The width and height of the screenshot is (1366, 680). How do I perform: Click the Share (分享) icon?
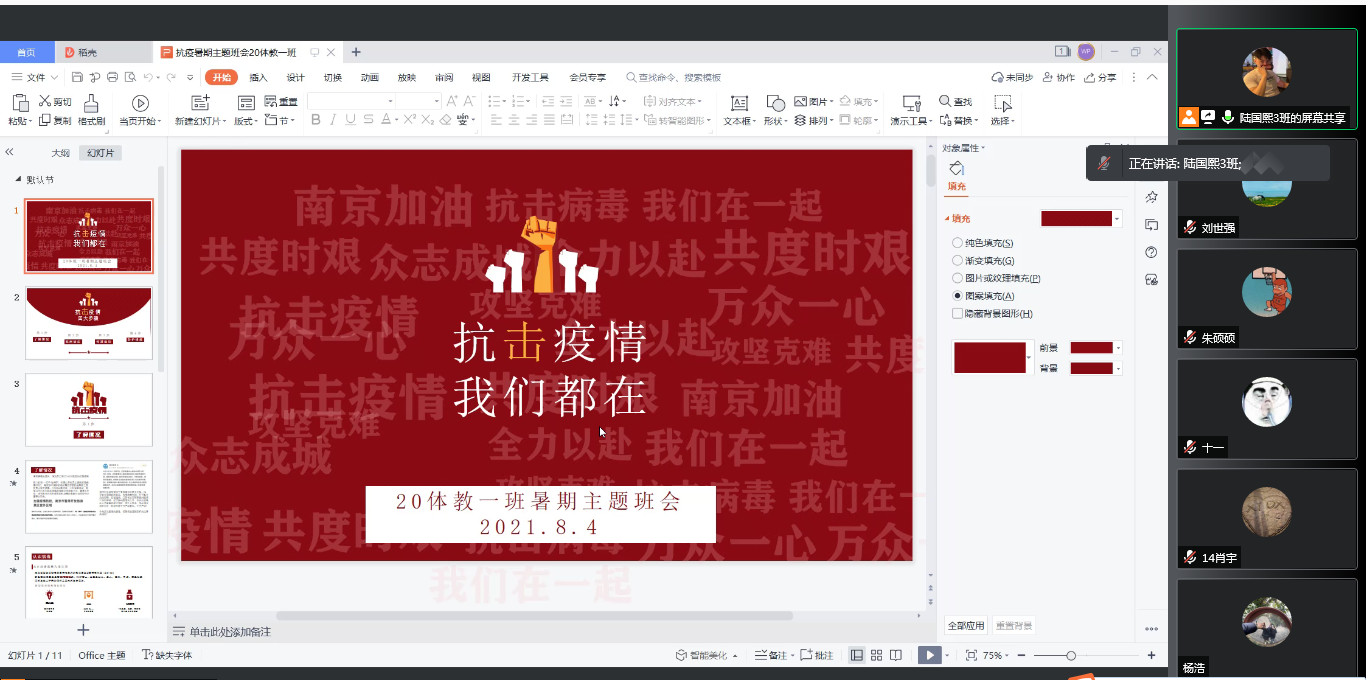(1100, 77)
